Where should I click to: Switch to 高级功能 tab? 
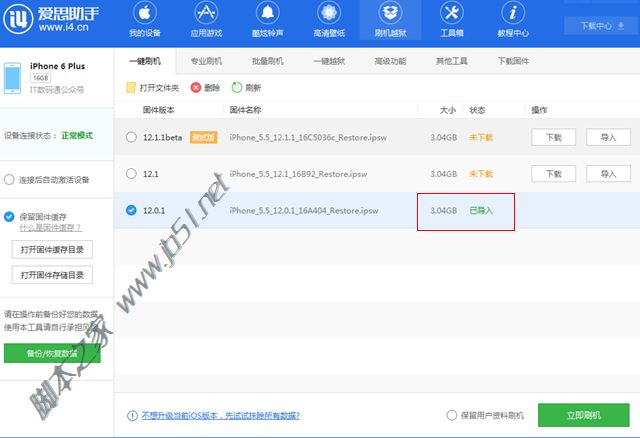pyautogui.click(x=391, y=61)
